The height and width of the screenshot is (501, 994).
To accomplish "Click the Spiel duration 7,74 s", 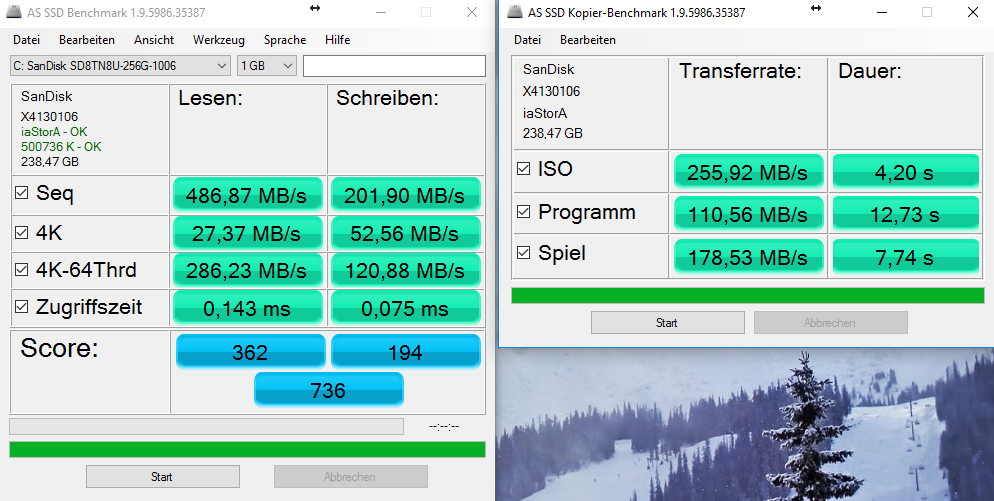I will pyautogui.click(x=905, y=256).
